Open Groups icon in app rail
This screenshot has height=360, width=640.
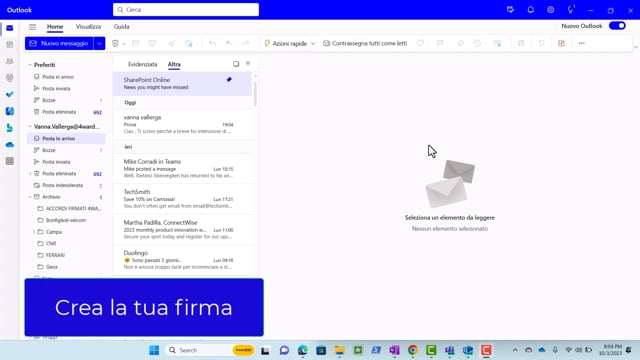[10, 78]
